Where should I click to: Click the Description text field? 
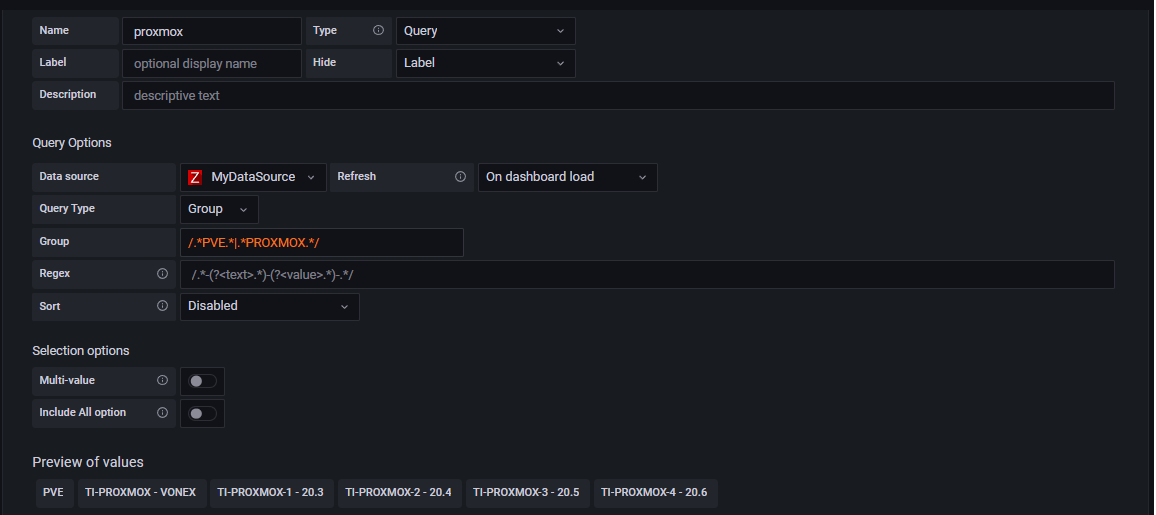click(617, 95)
